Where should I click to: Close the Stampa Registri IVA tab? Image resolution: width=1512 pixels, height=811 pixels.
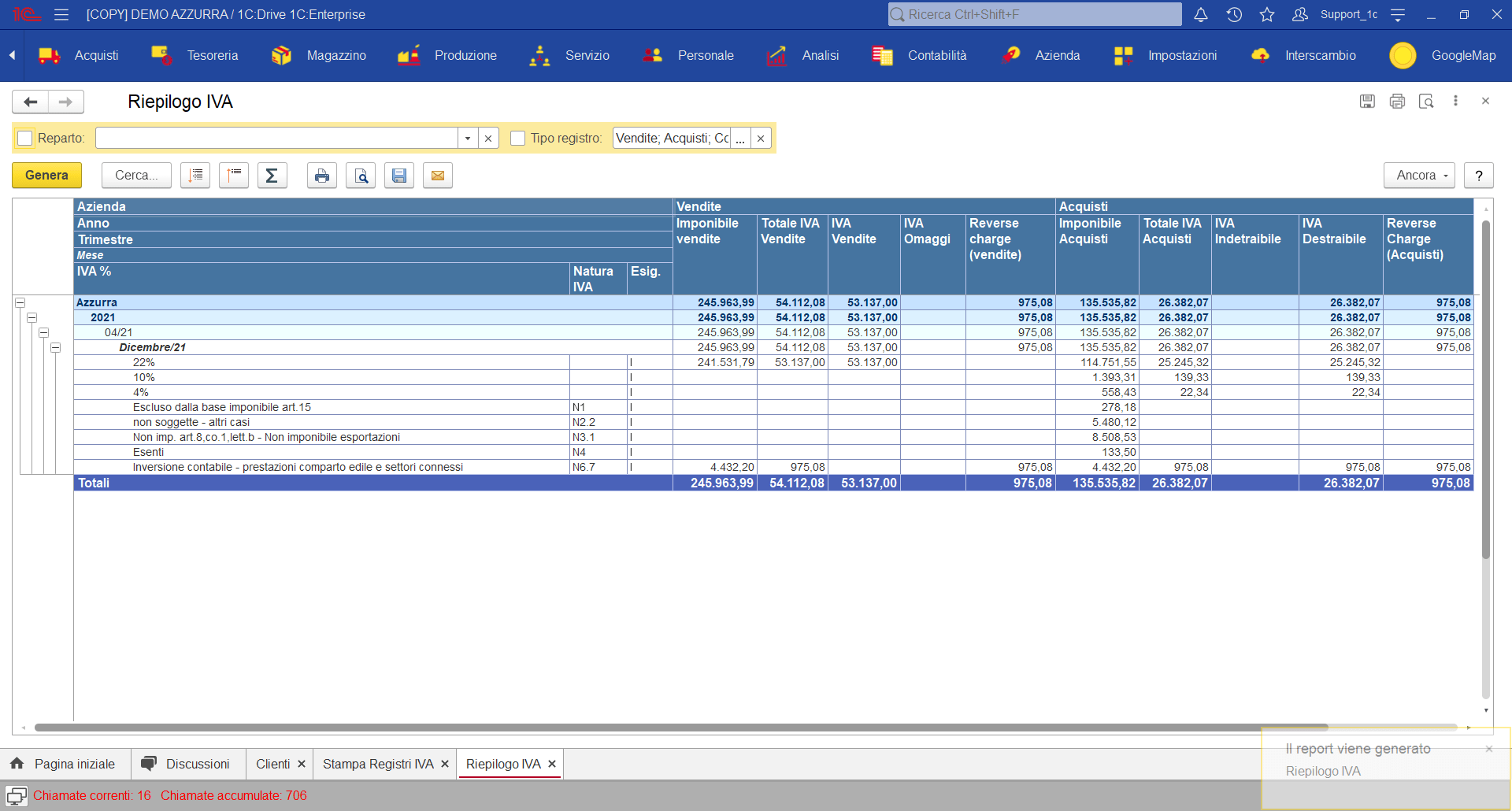[x=445, y=764]
